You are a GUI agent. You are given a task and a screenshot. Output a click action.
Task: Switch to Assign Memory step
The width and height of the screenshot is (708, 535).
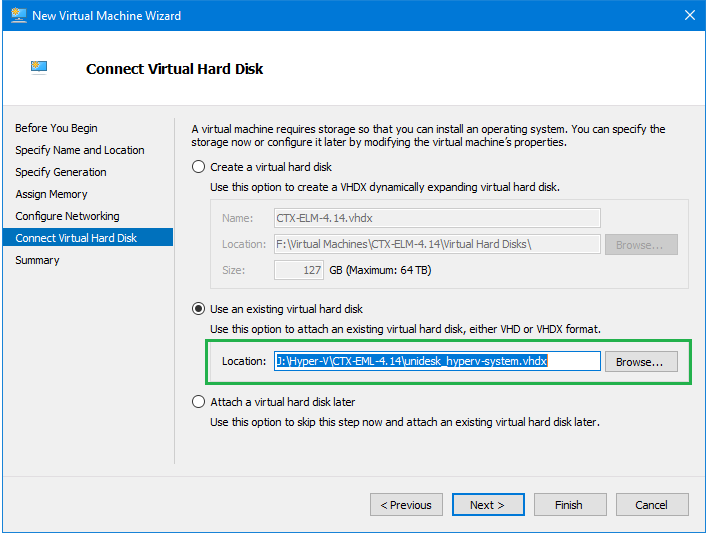coord(51,194)
